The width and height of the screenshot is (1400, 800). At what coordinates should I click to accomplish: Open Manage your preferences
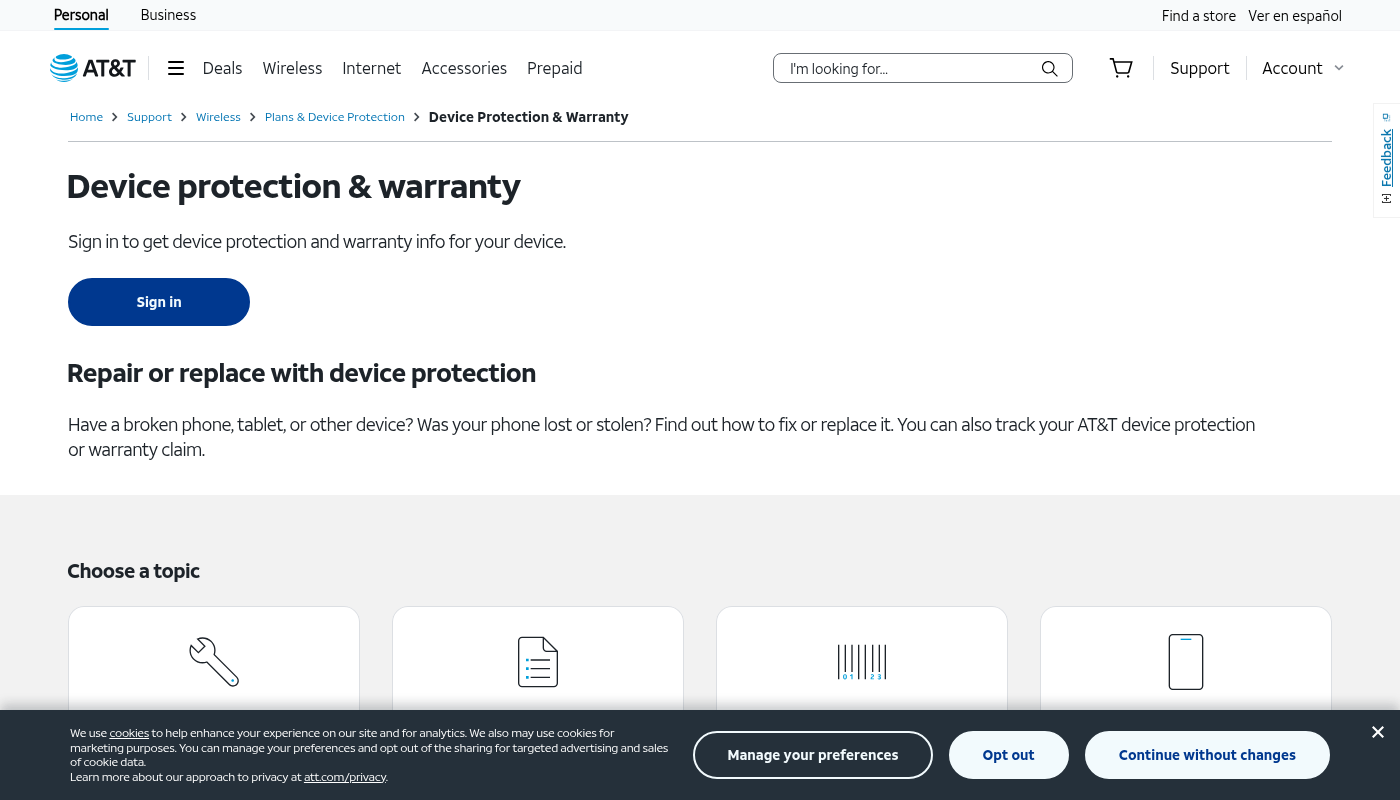(x=813, y=755)
